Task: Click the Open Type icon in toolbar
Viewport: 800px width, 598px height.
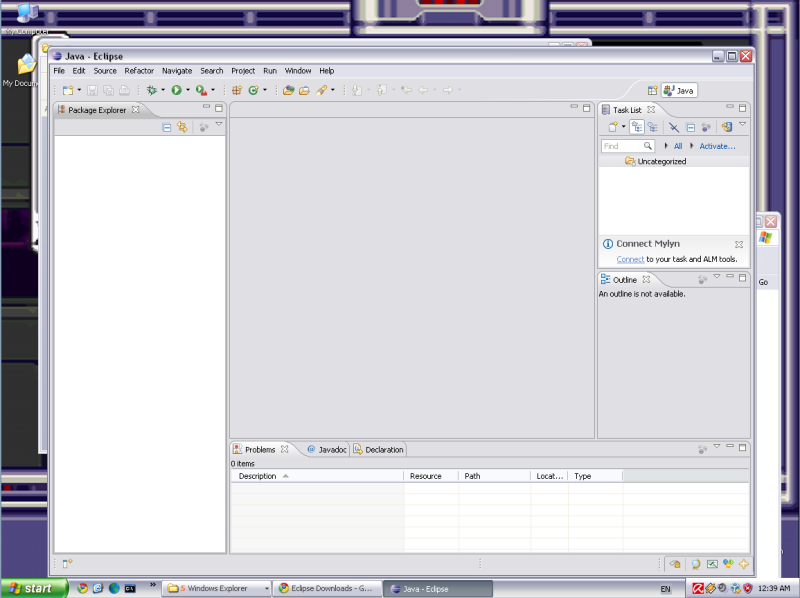Action: [x=288, y=90]
